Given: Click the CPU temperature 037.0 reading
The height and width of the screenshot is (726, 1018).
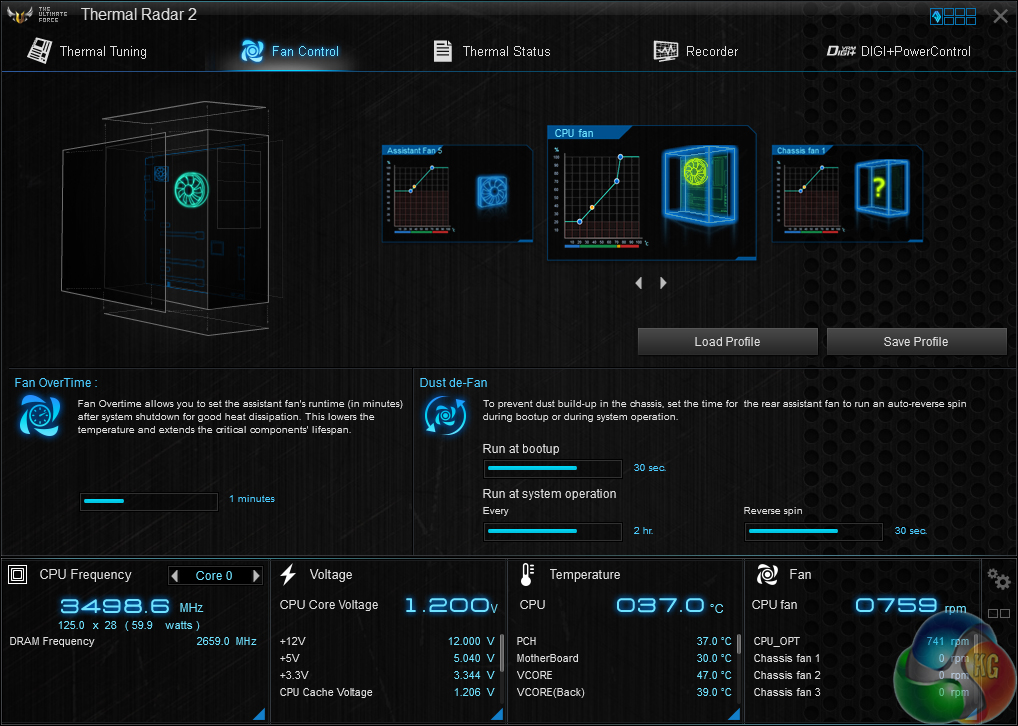Looking at the screenshot, I should click(669, 606).
